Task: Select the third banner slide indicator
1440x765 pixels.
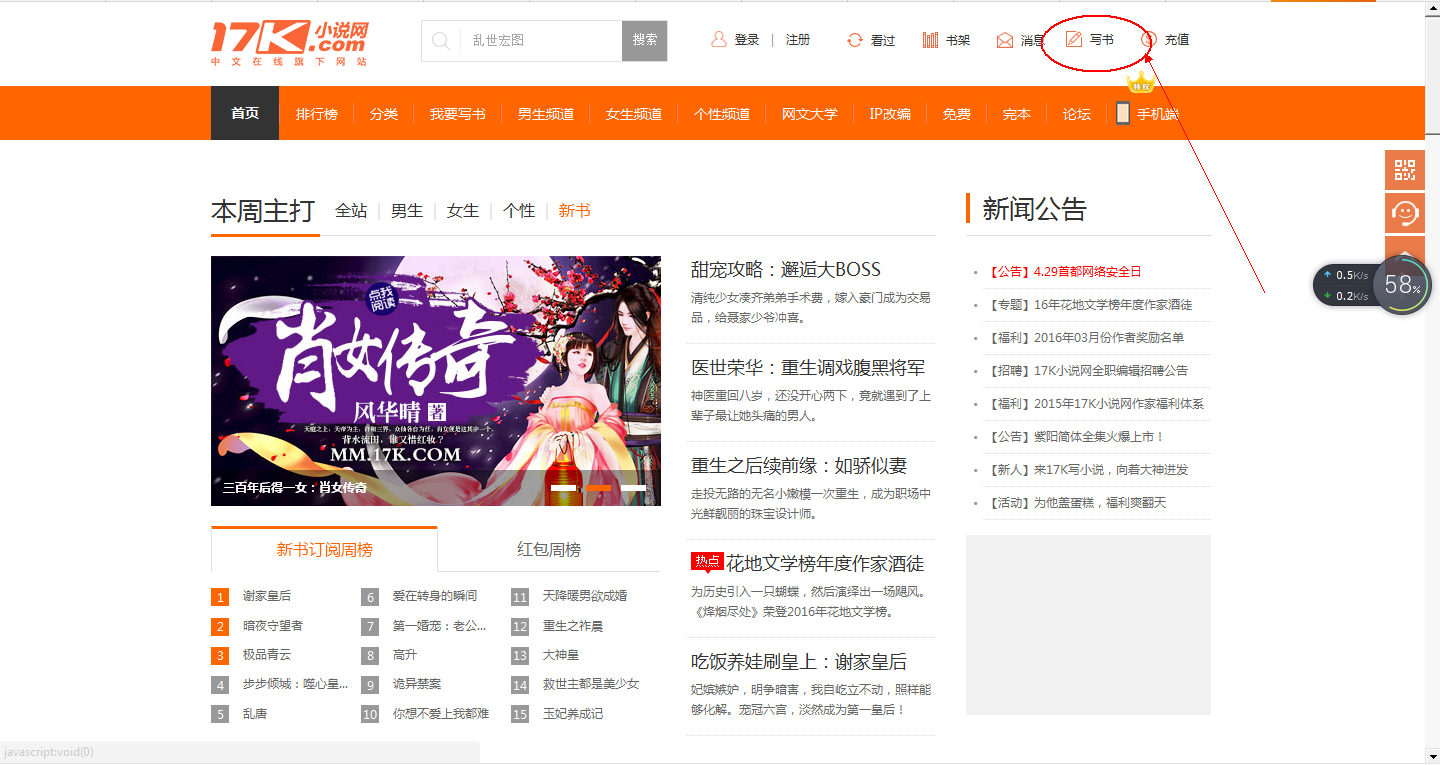Action: [633, 488]
